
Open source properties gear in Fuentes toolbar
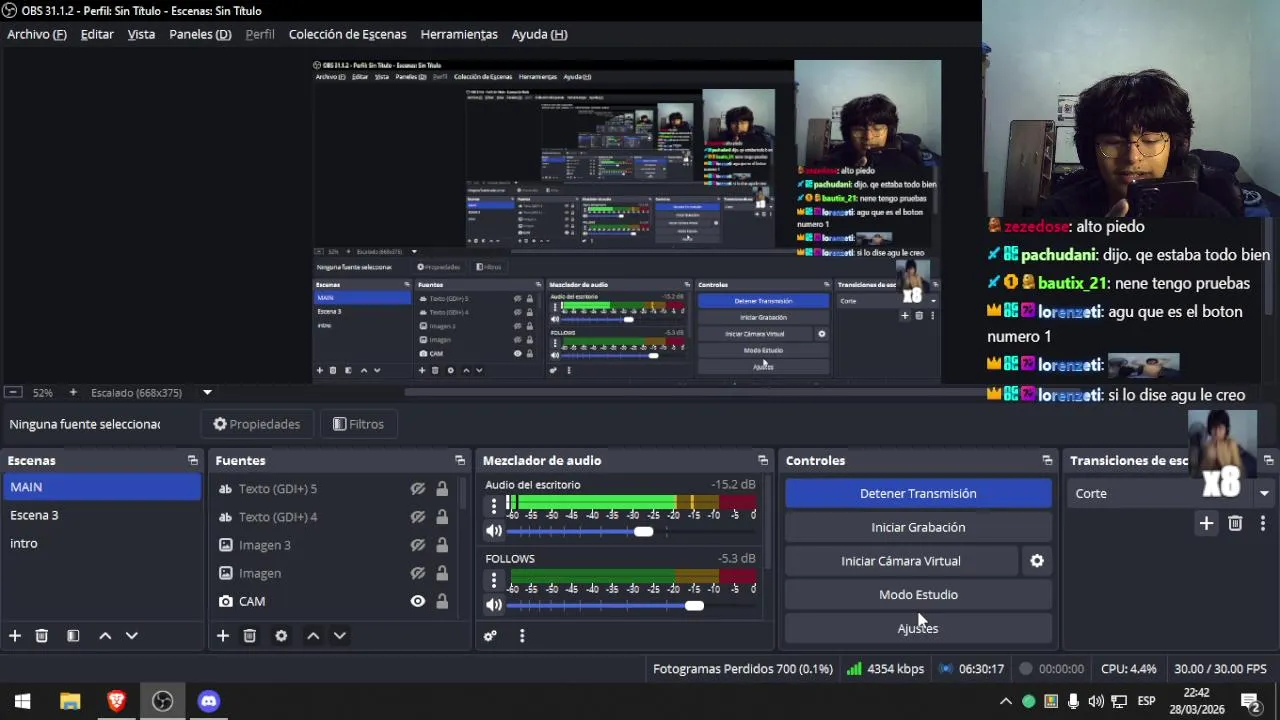[281, 636]
